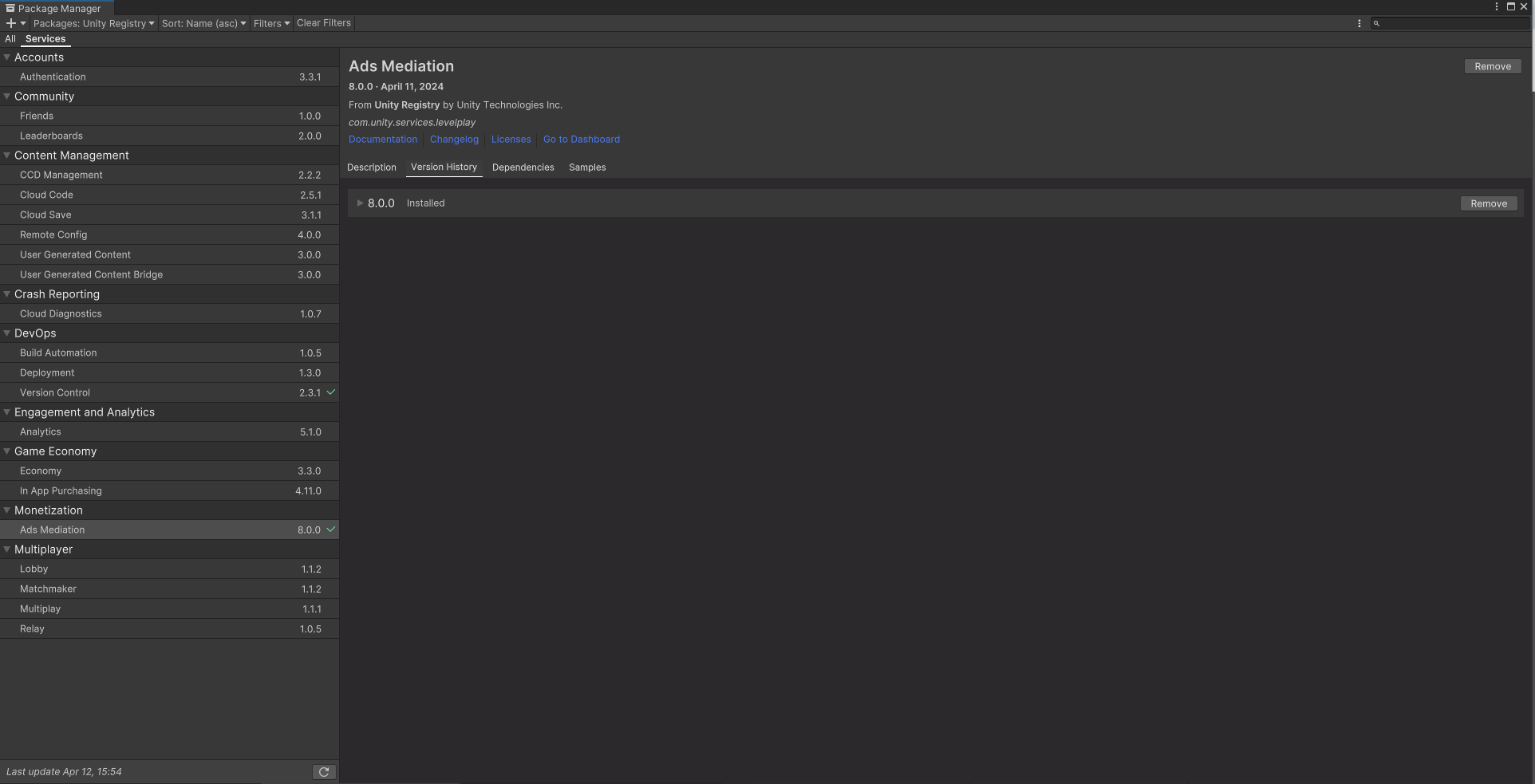
Task: Select the Leaderboards package
Action: click(169, 136)
